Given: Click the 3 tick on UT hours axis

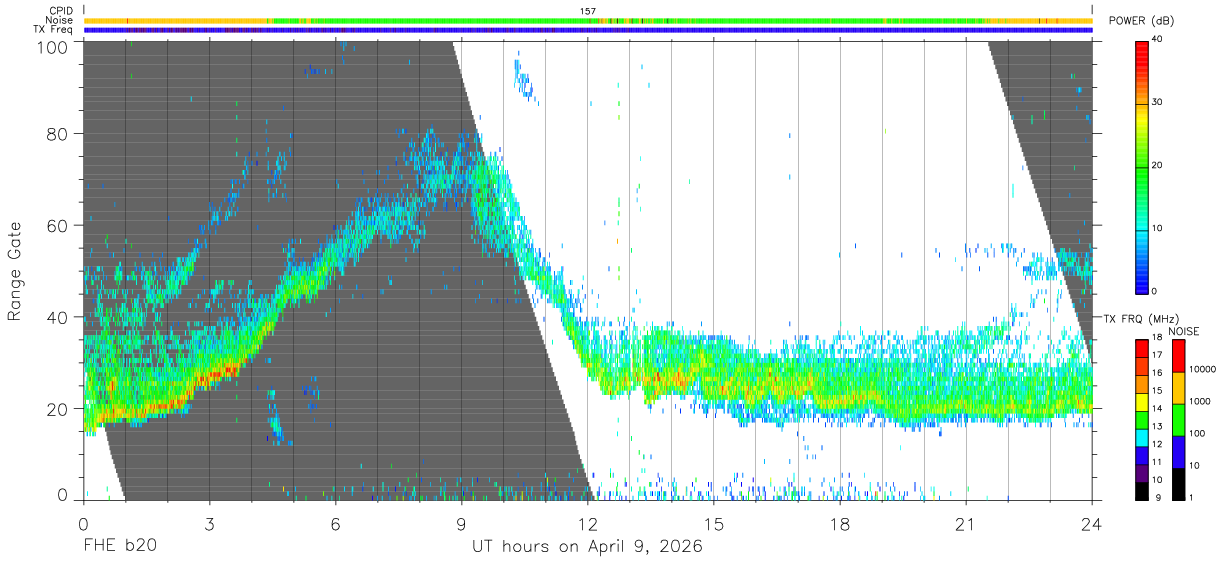Looking at the screenshot, I should click(x=209, y=523).
